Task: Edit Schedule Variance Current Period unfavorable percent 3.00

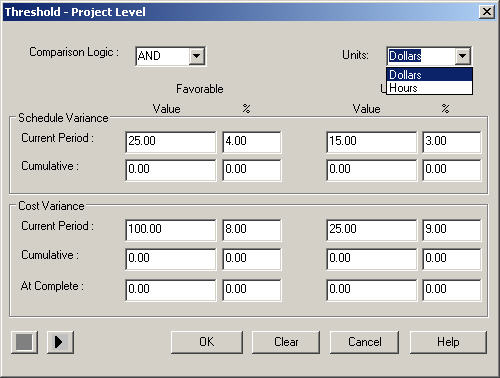Action: click(x=452, y=142)
